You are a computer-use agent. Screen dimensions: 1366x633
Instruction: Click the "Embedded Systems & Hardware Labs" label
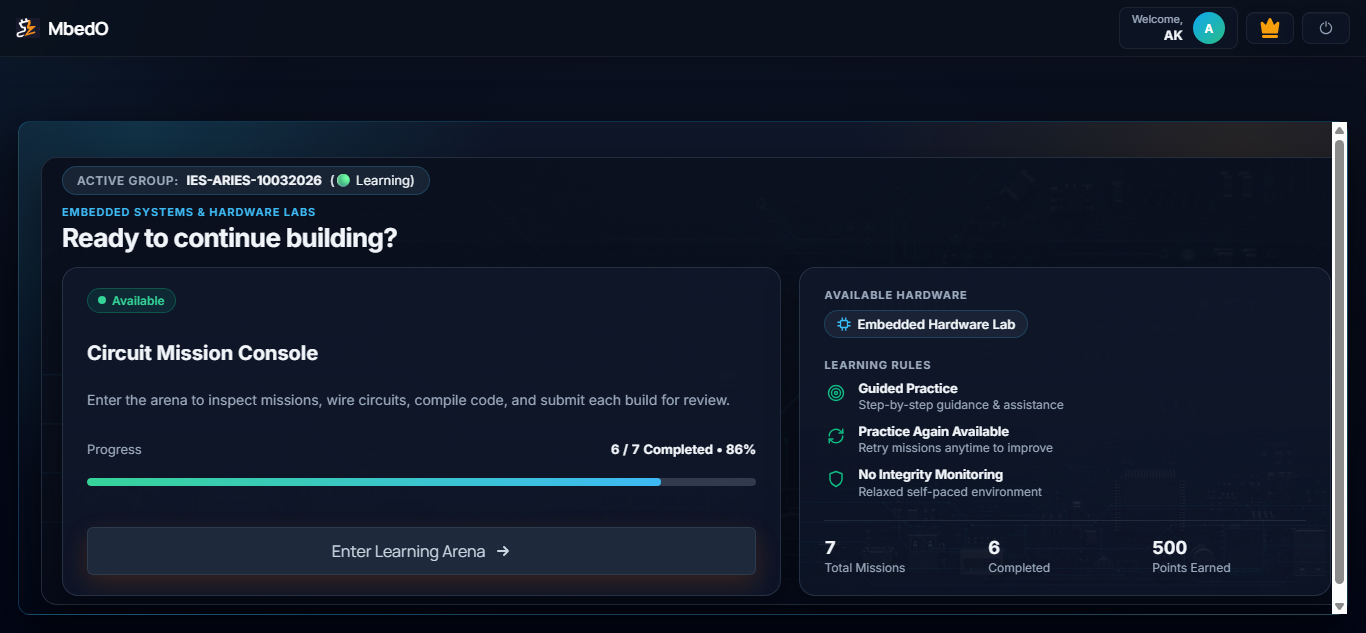[189, 212]
